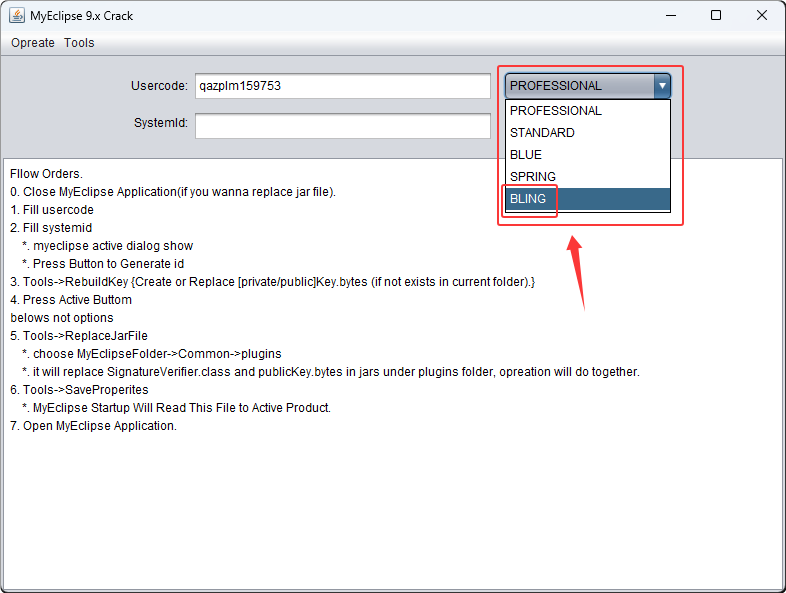This screenshot has width=786, height=593.
Task: Click the '2. Fill systemid' line
Action: (x=51, y=228)
